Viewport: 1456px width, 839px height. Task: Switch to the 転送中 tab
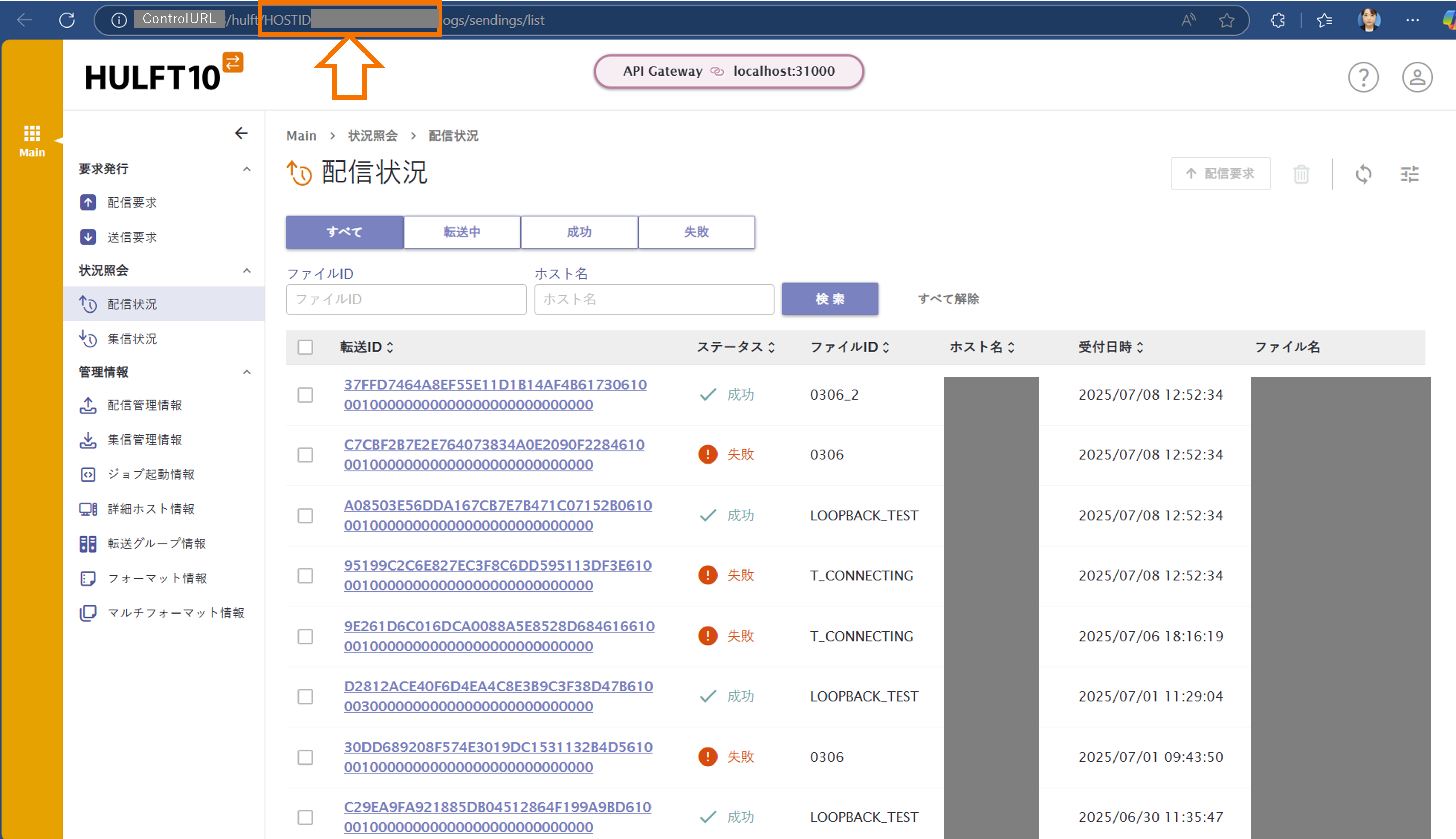coord(461,232)
